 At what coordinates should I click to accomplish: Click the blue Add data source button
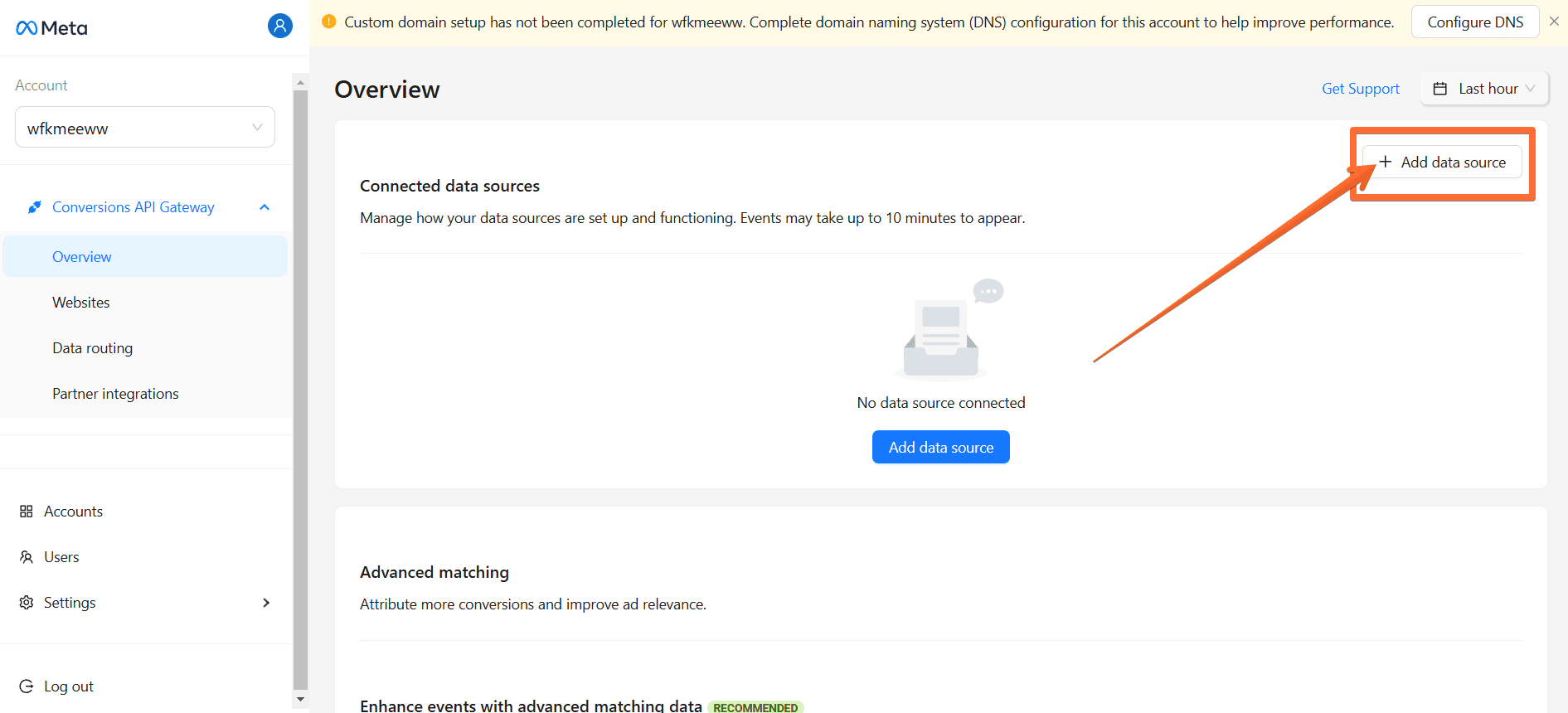(x=940, y=448)
